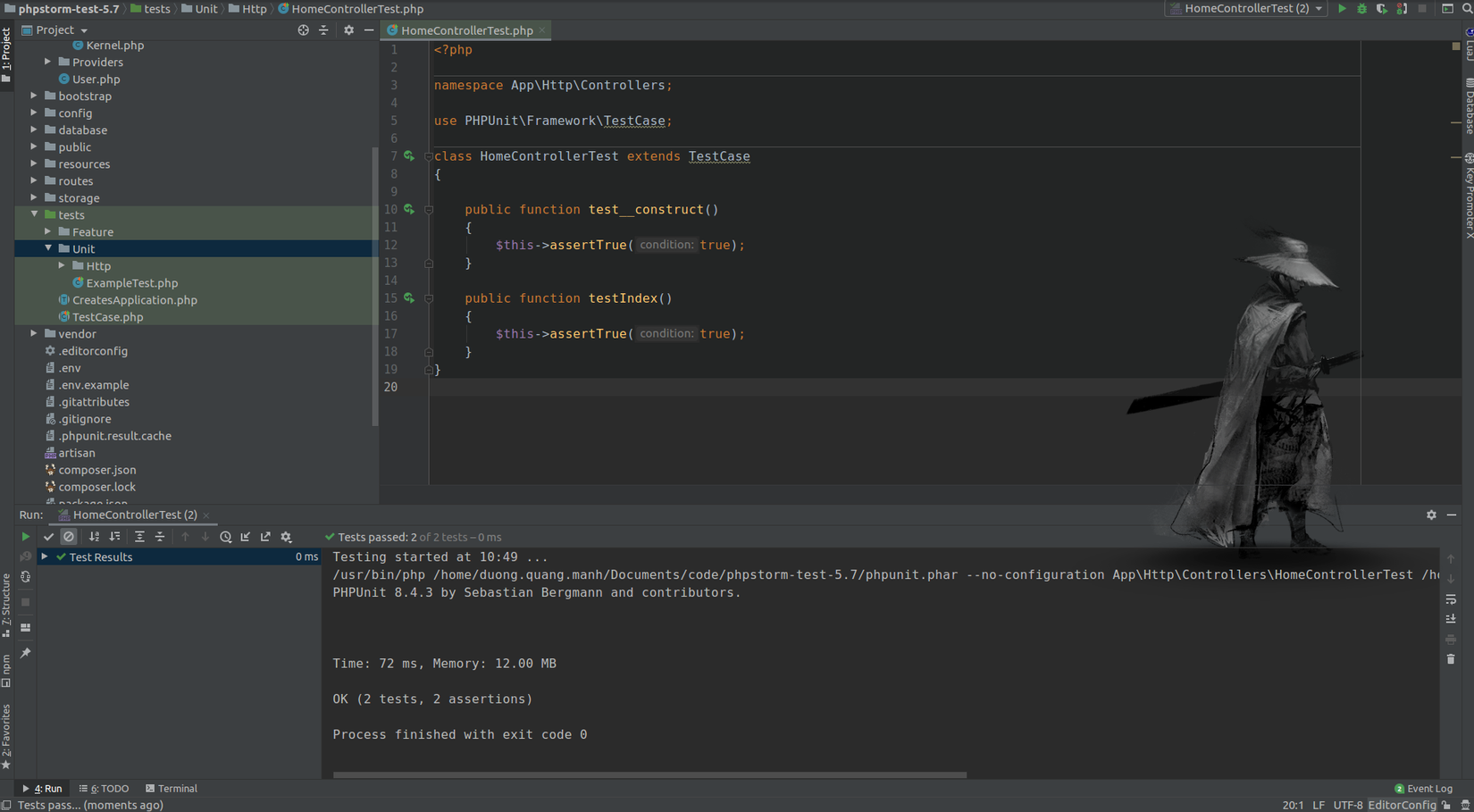Viewport: 1474px width, 812px height.
Task: Click horizontal scrollbar of console output
Action: (x=649, y=774)
